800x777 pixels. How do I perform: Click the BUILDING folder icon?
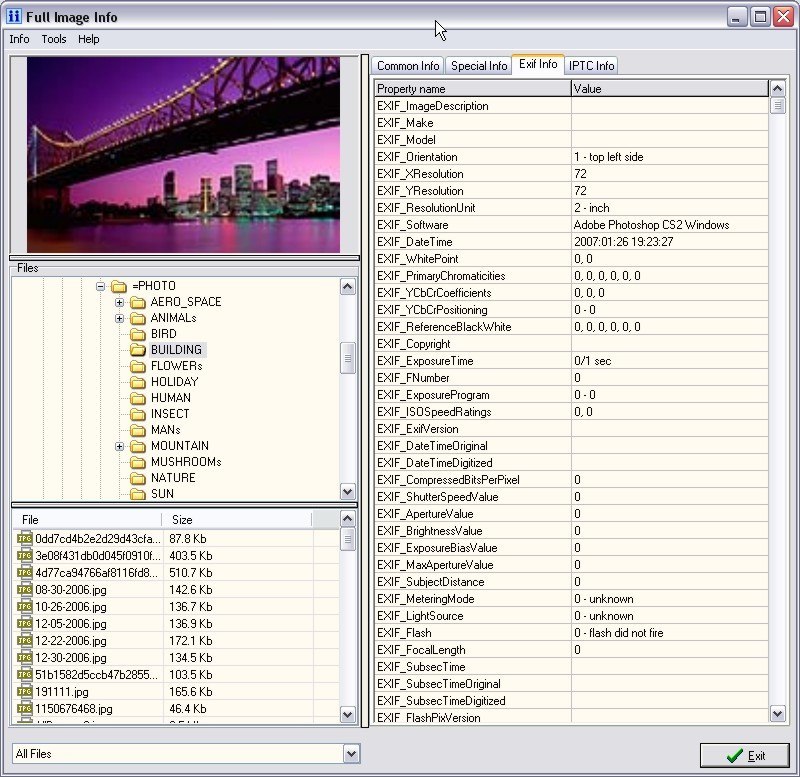point(138,350)
